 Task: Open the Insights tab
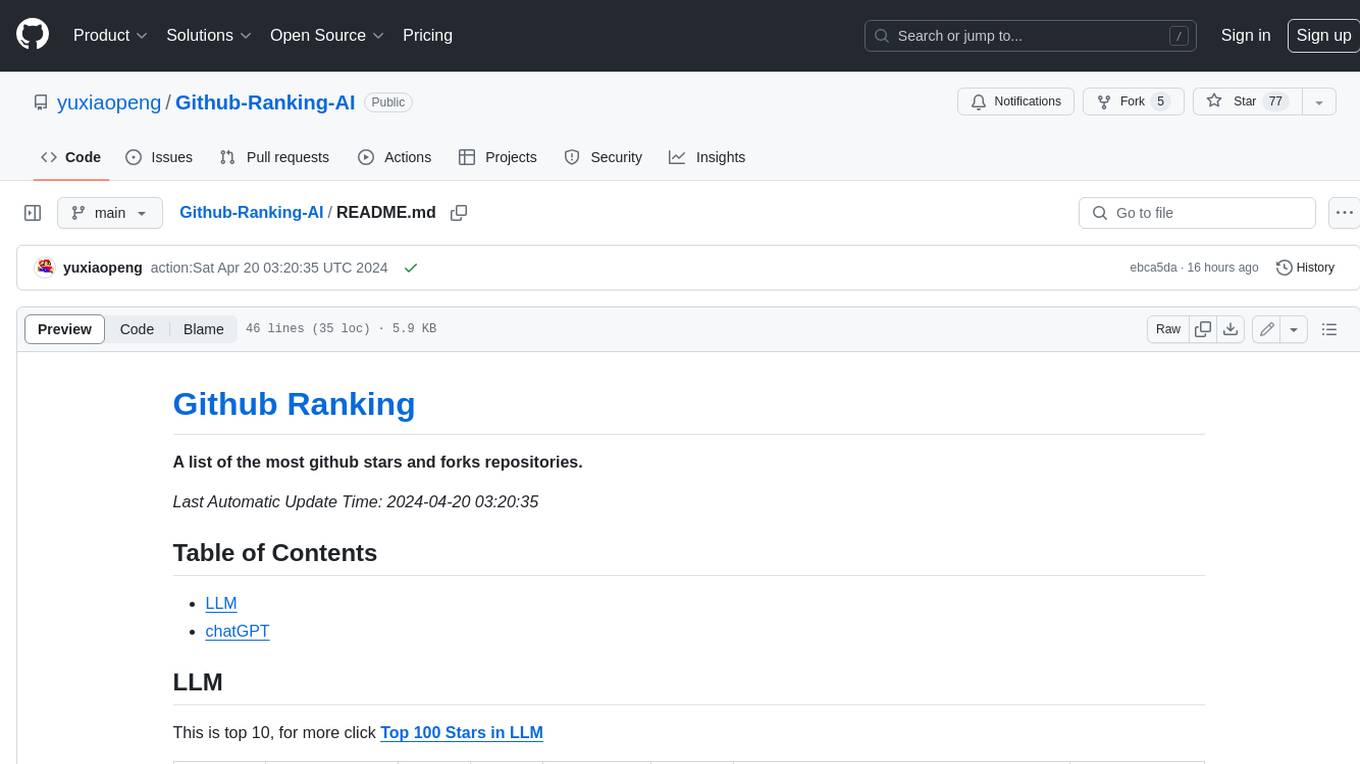(707, 157)
